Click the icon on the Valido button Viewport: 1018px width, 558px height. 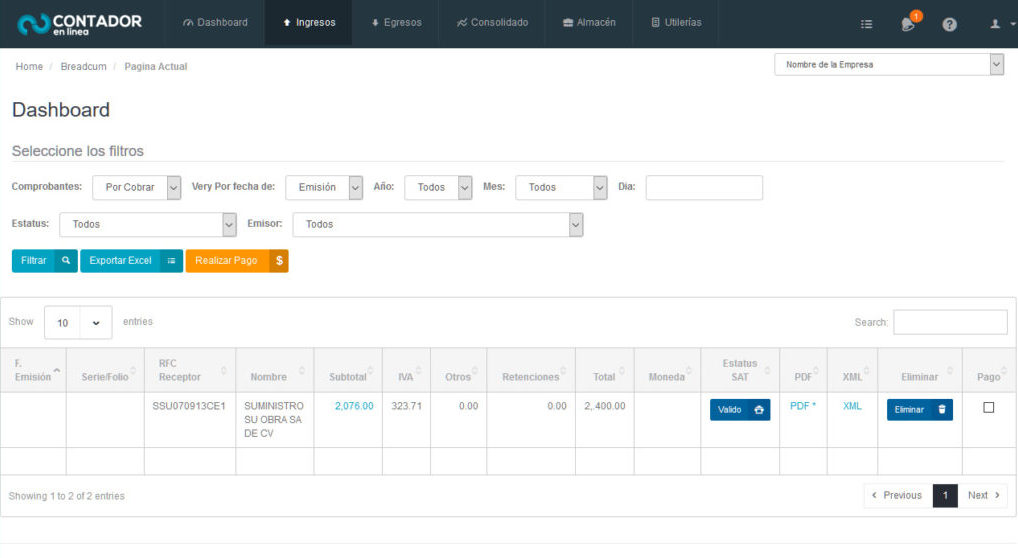point(759,410)
